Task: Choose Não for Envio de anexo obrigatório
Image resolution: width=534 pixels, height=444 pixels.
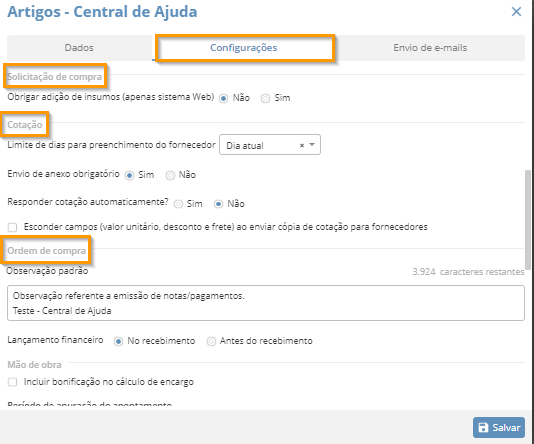Action: 170,175
